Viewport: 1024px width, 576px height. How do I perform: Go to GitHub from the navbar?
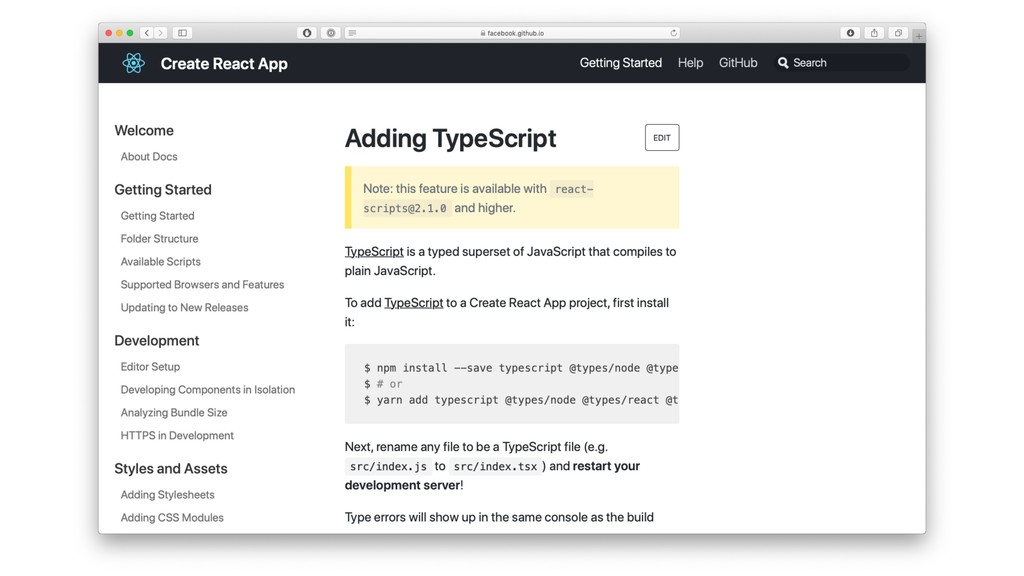pyautogui.click(x=738, y=63)
